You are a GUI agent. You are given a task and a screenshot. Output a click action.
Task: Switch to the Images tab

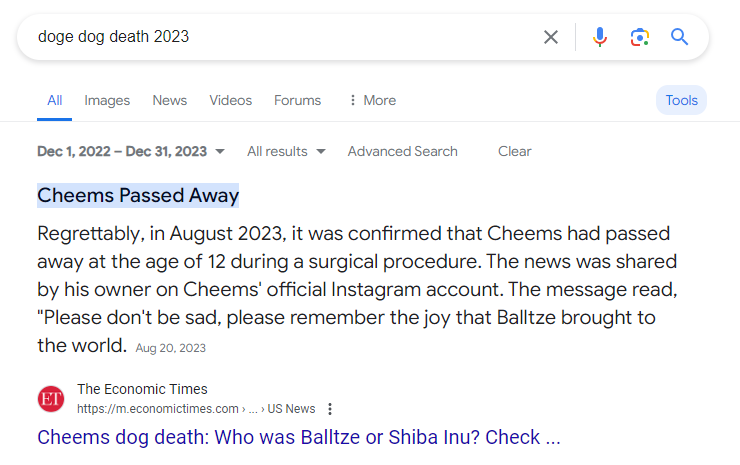coord(107,100)
